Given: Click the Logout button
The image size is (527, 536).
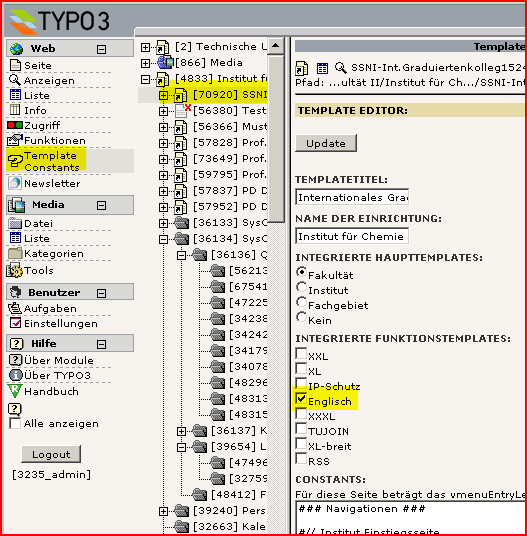Looking at the screenshot, I should (51, 454).
